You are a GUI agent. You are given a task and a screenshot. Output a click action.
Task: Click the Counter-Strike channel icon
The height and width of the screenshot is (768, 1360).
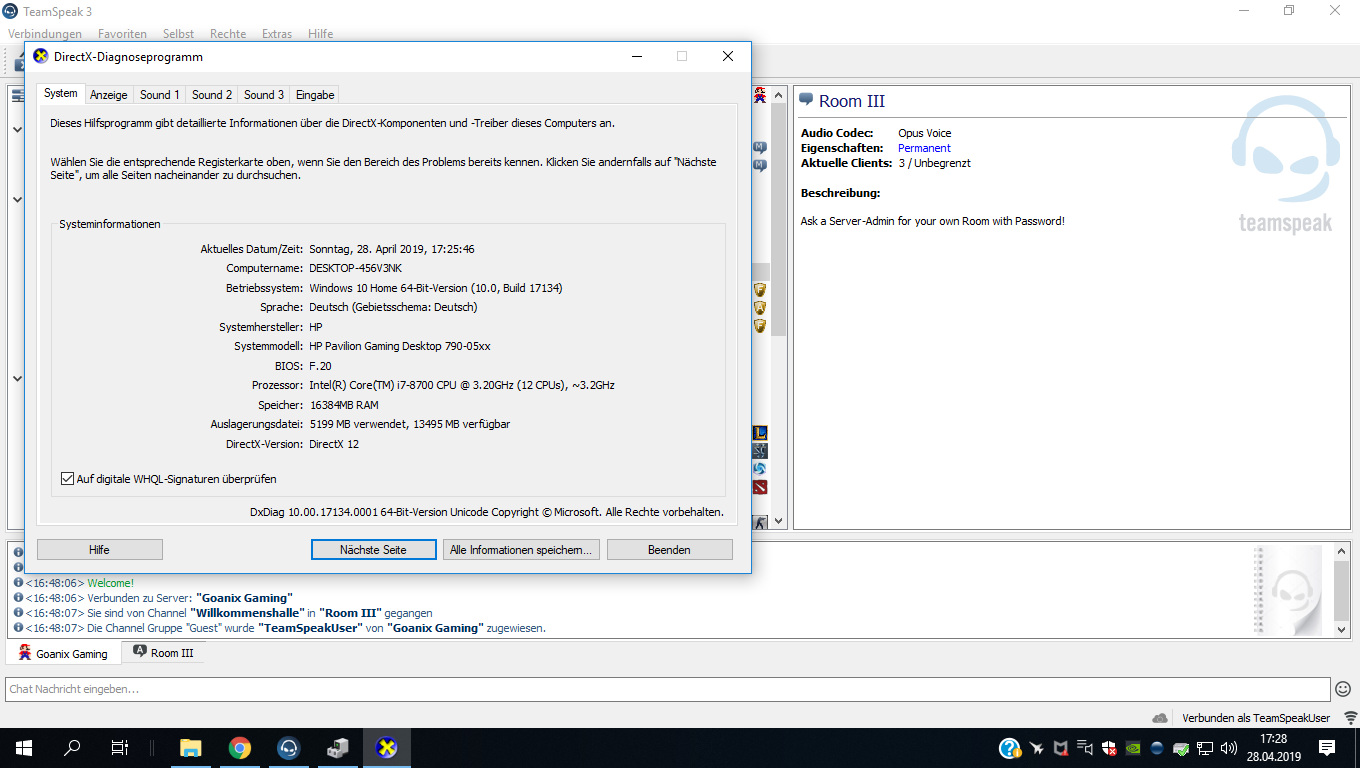coord(760,522)
